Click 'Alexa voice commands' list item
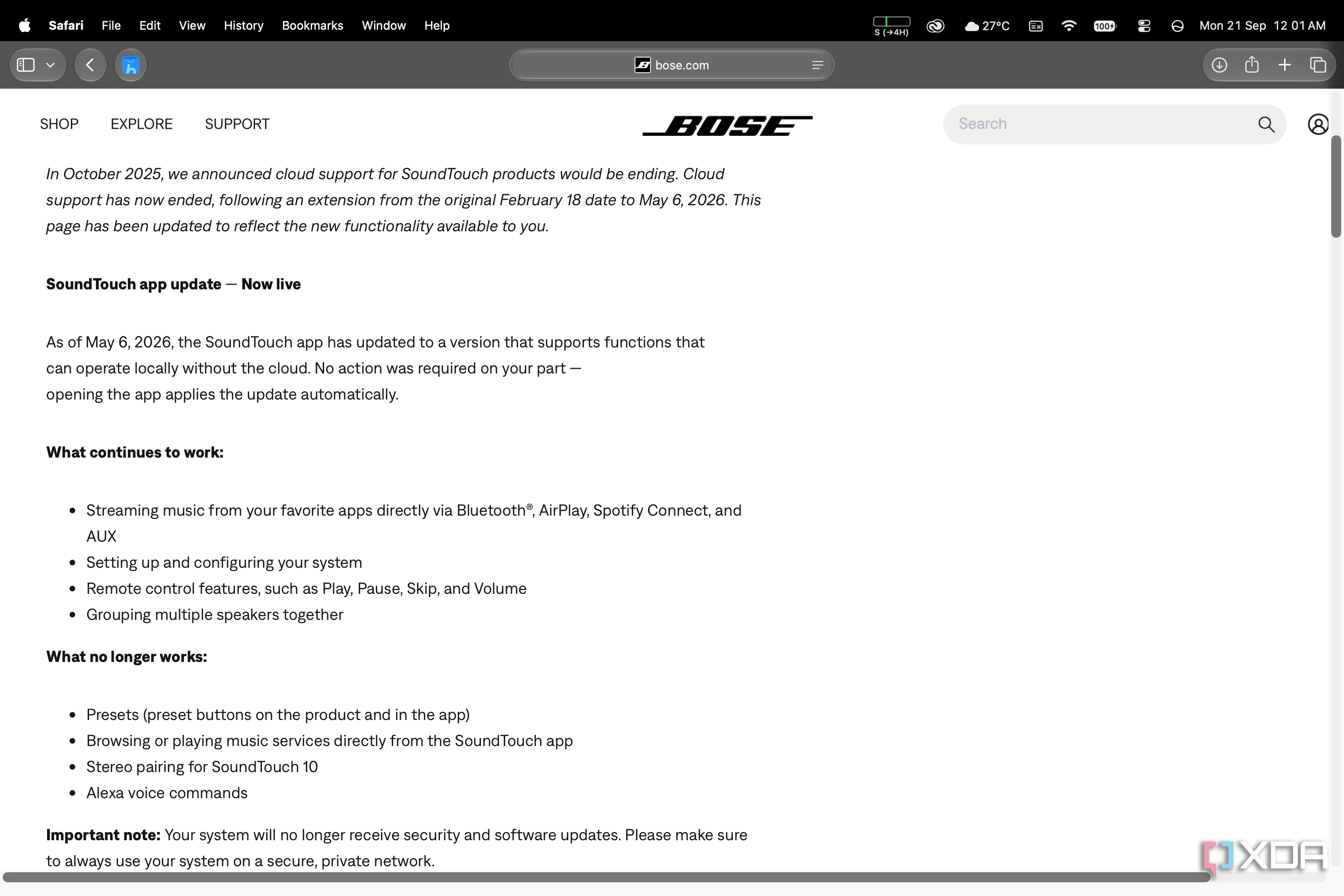The height and width of the screenshot is (896, 1344). pos(167,793)
